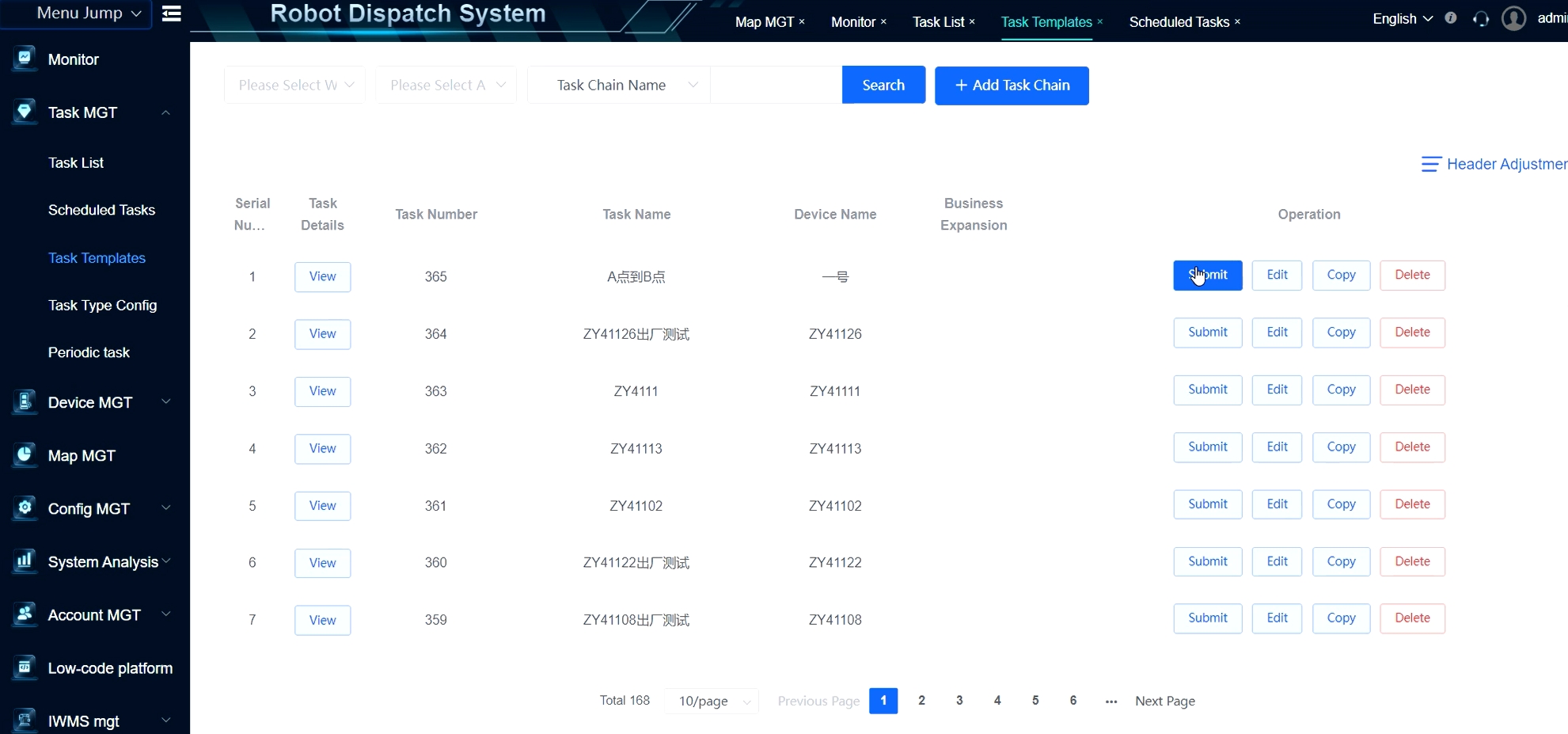Expand the System Analysis menu

click(x=166, y=561)
